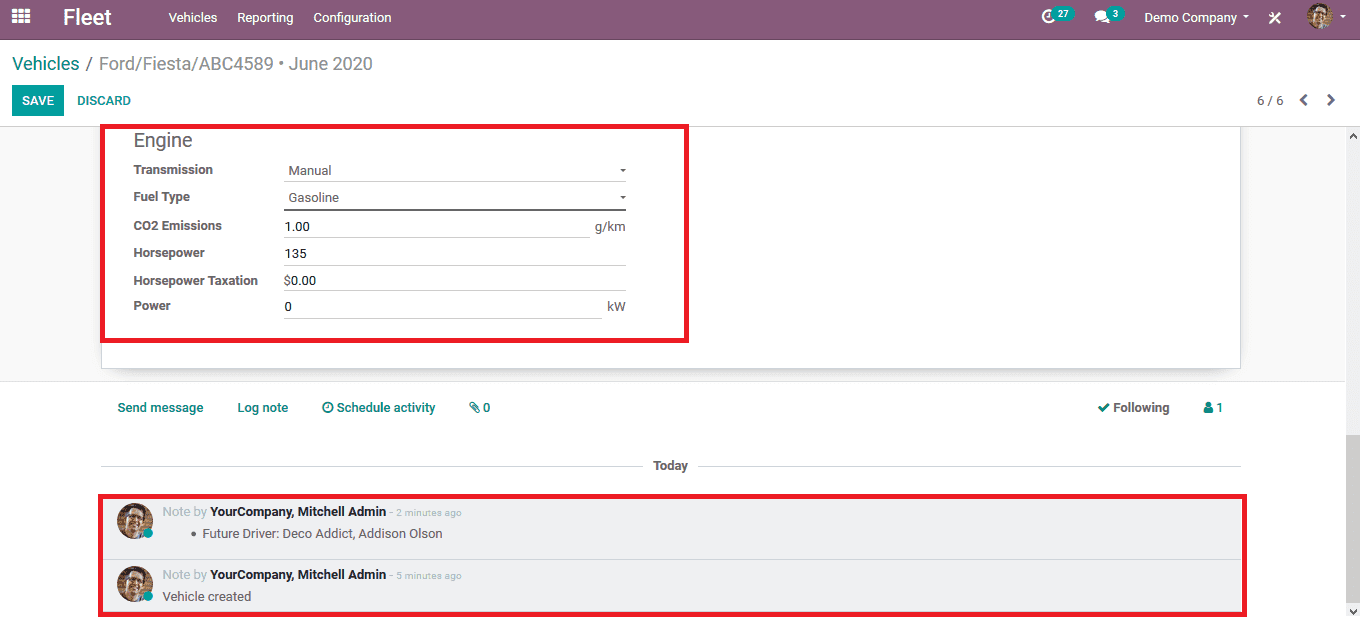Click Schedule activity

378,408
